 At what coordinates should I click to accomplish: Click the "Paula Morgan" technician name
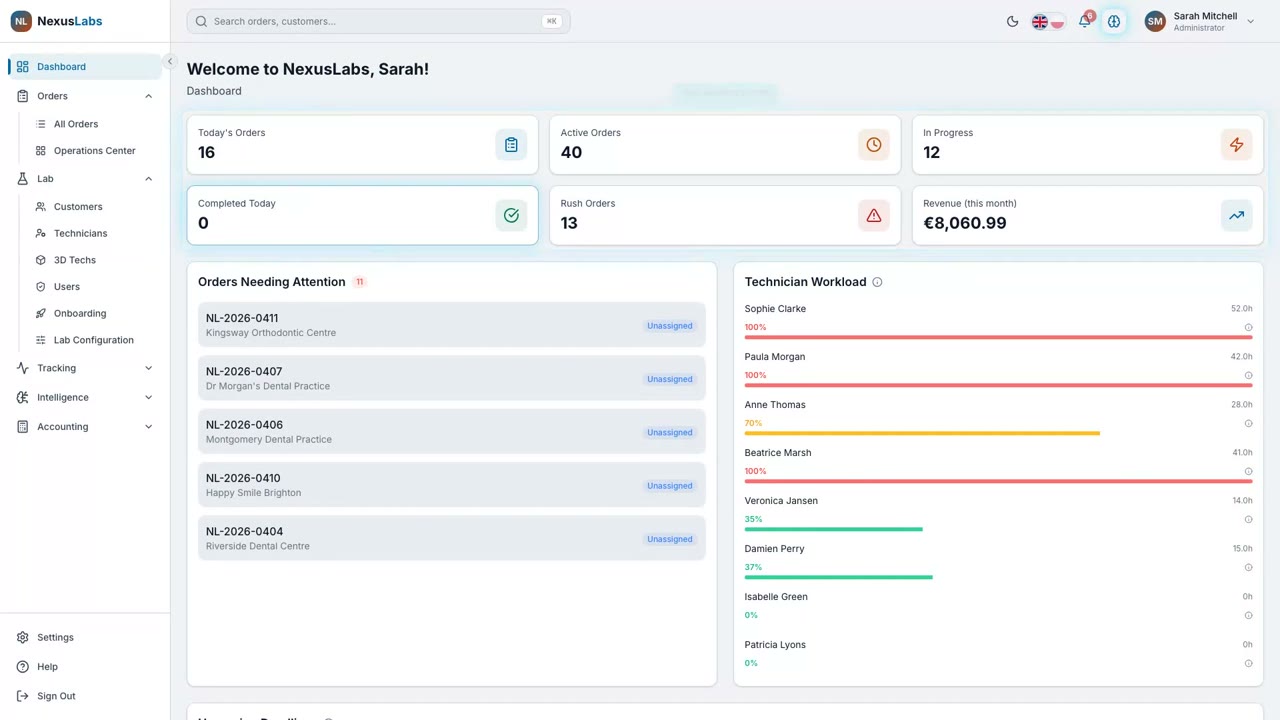(775, 357)
